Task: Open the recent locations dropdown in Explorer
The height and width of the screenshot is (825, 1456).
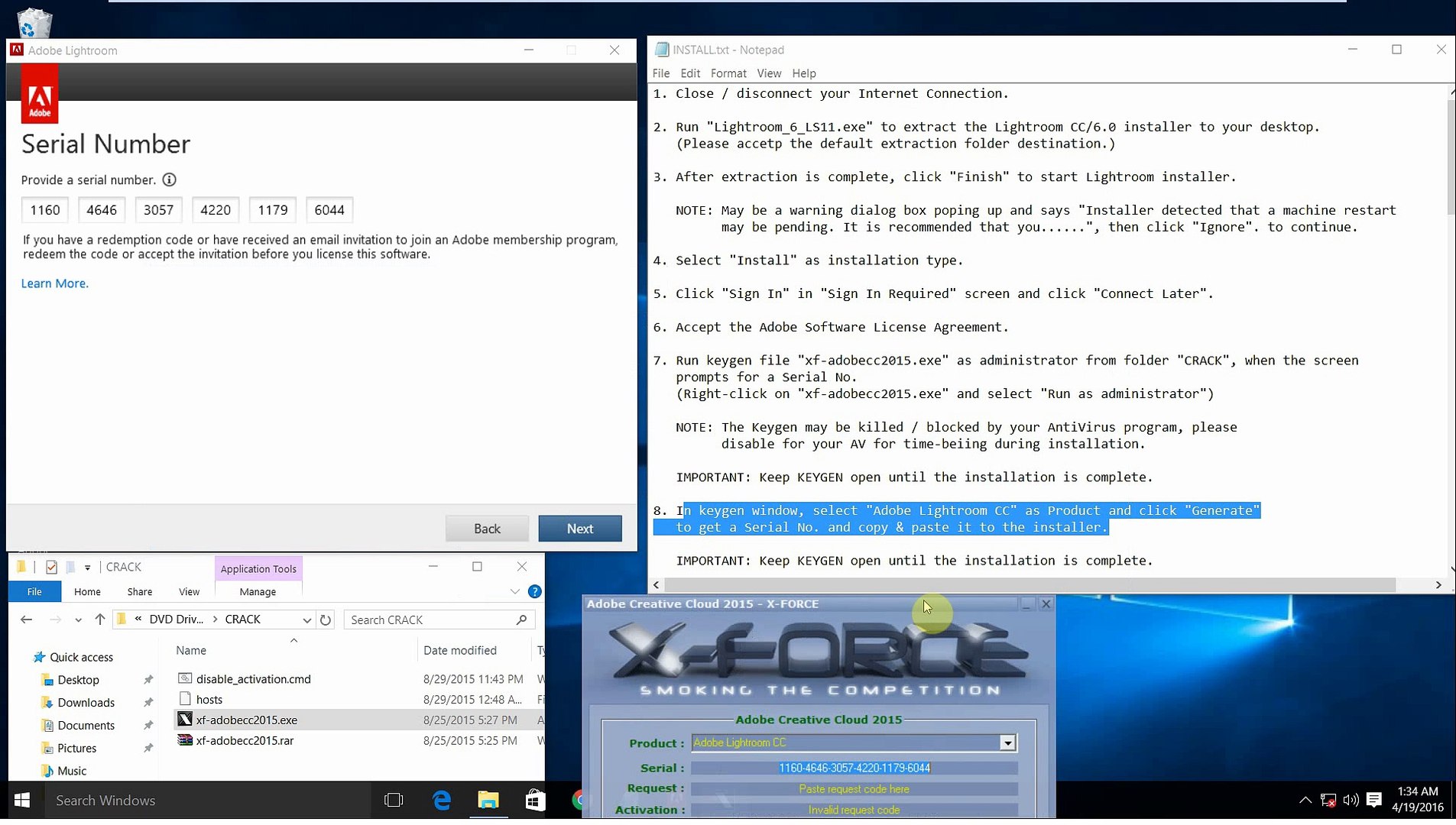Action: click(78, 620)
